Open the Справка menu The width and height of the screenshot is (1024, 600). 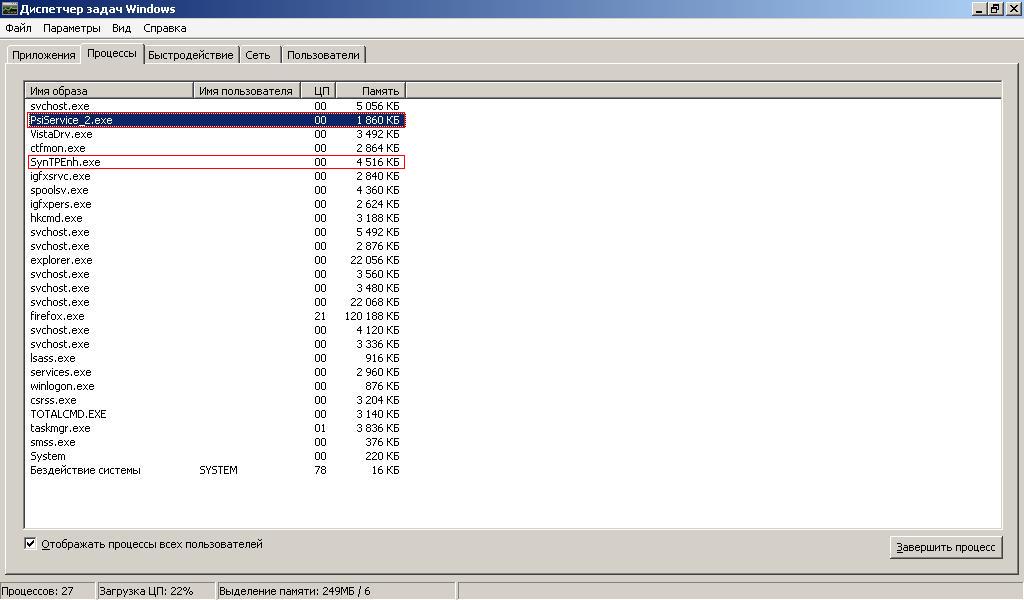click(x=164, y=28)
